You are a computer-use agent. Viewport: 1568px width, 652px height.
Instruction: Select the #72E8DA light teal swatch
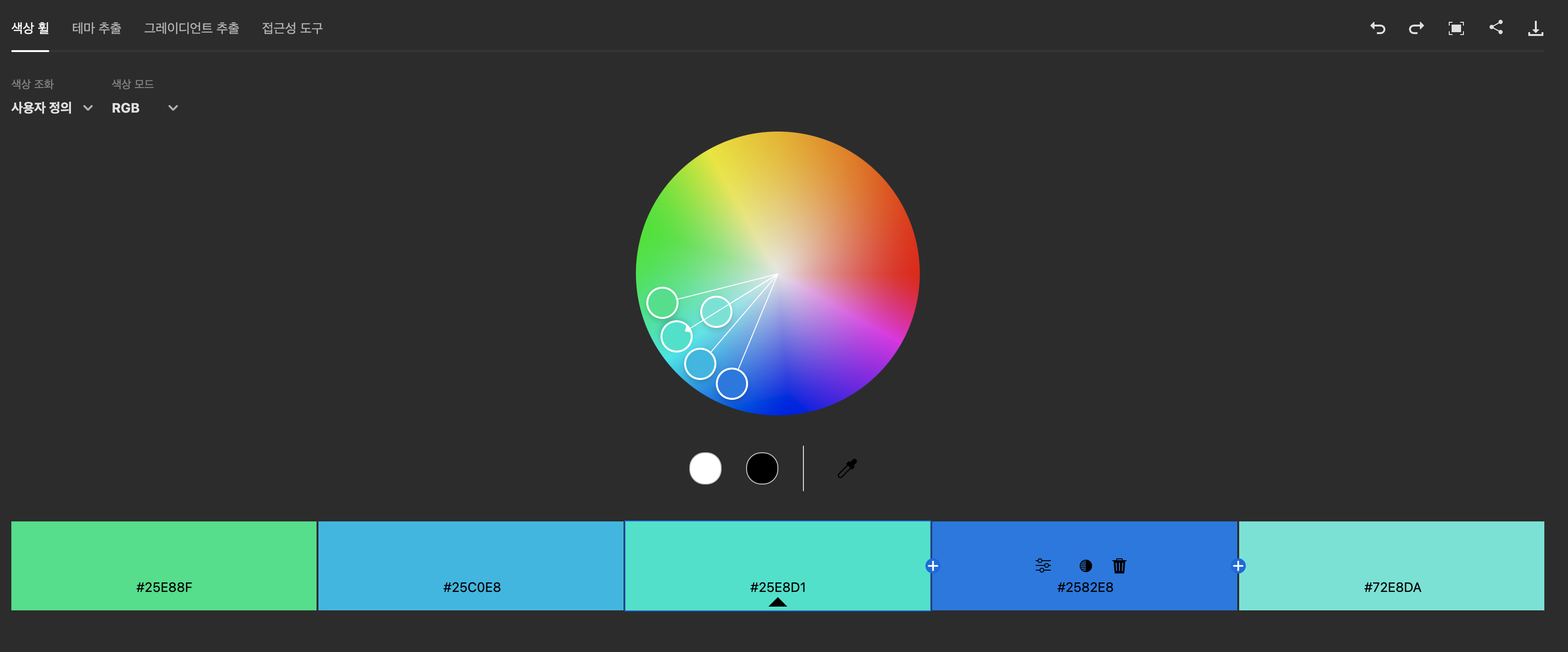(1392, 565)
